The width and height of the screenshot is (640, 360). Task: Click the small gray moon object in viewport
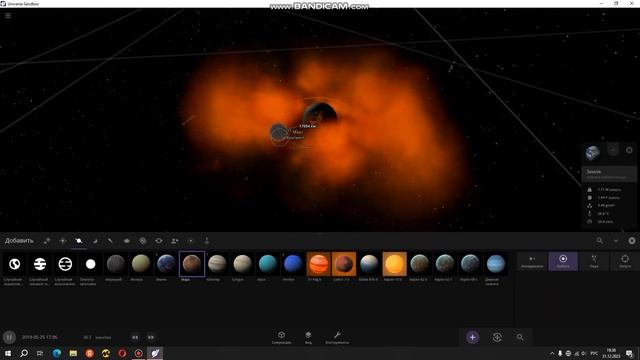279,132
